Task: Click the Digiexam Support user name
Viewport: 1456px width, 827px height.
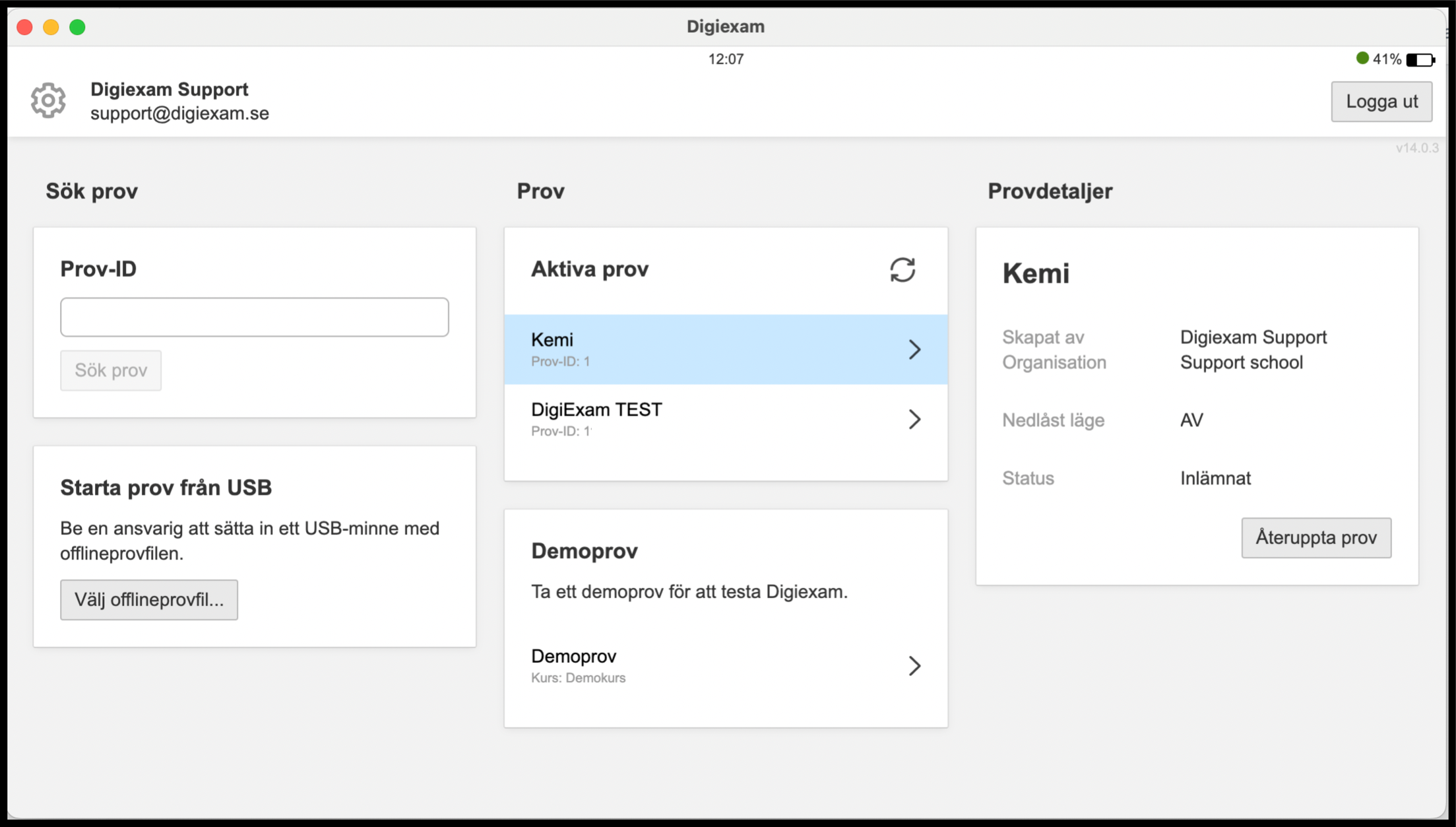Action: coord(169,89)
